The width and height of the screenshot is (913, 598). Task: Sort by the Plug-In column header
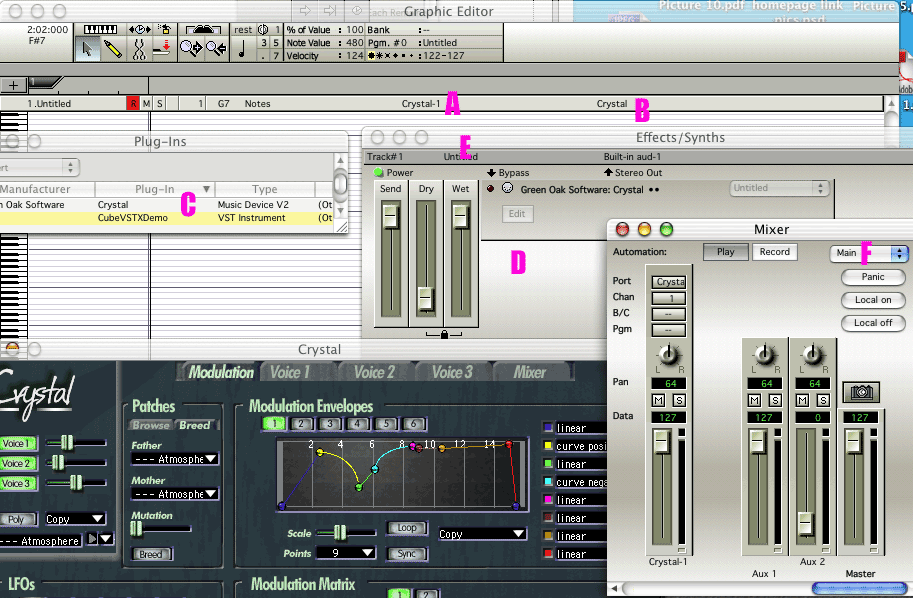[155, 189]
